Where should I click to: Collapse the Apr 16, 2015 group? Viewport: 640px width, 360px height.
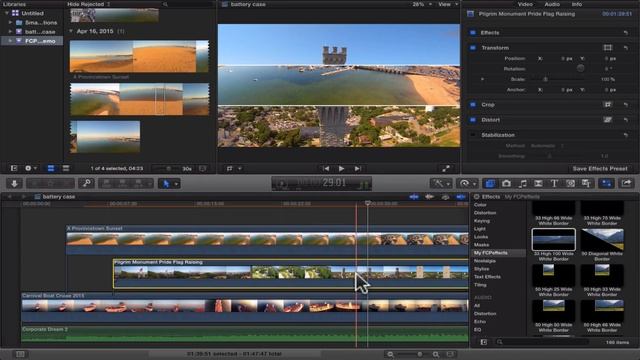click(x=71, y=31)
